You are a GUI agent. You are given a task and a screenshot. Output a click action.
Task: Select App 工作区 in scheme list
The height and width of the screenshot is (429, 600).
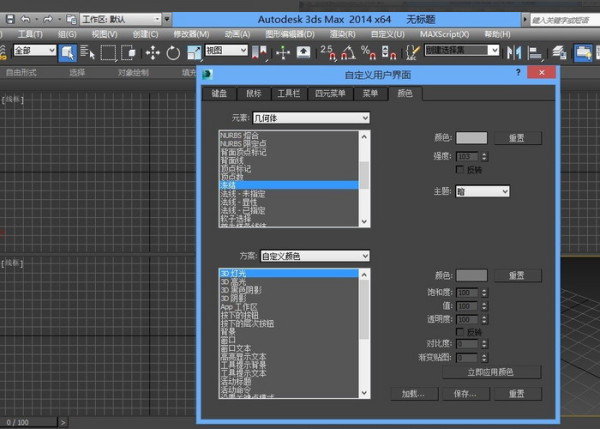point(289,307)
